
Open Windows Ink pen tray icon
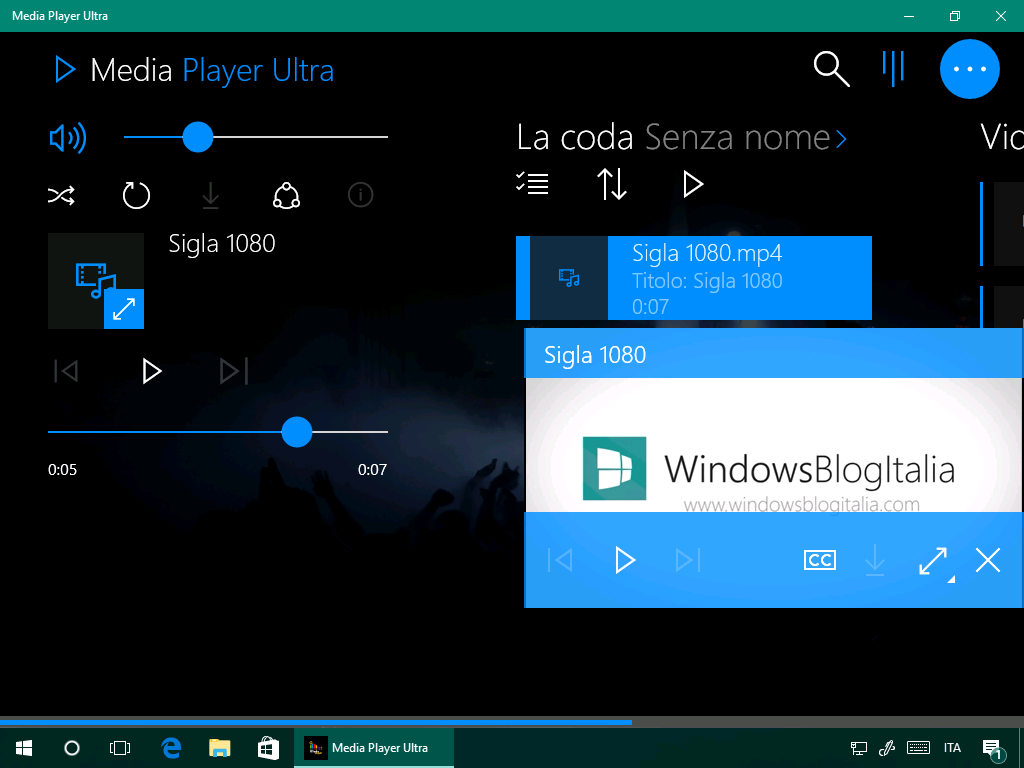[x=886, y=748]
